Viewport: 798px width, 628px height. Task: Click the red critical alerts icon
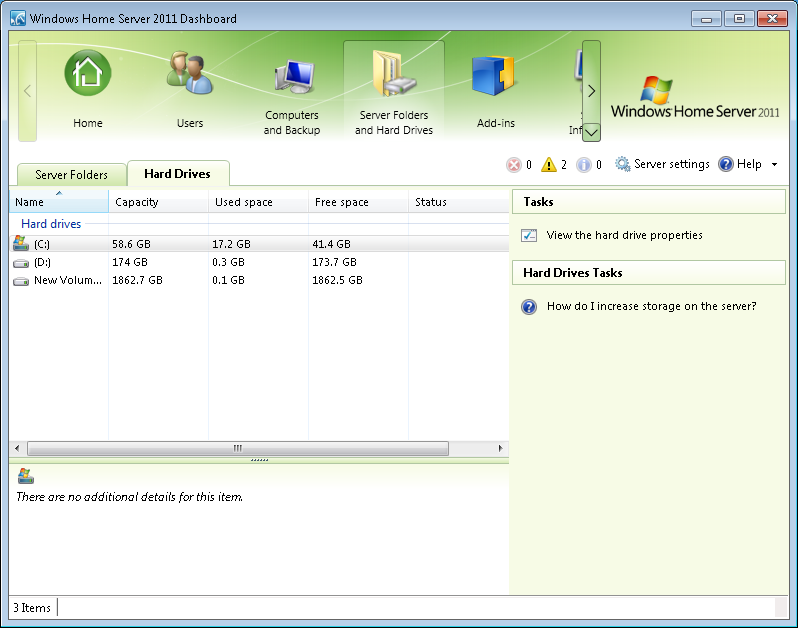[514, 165]
